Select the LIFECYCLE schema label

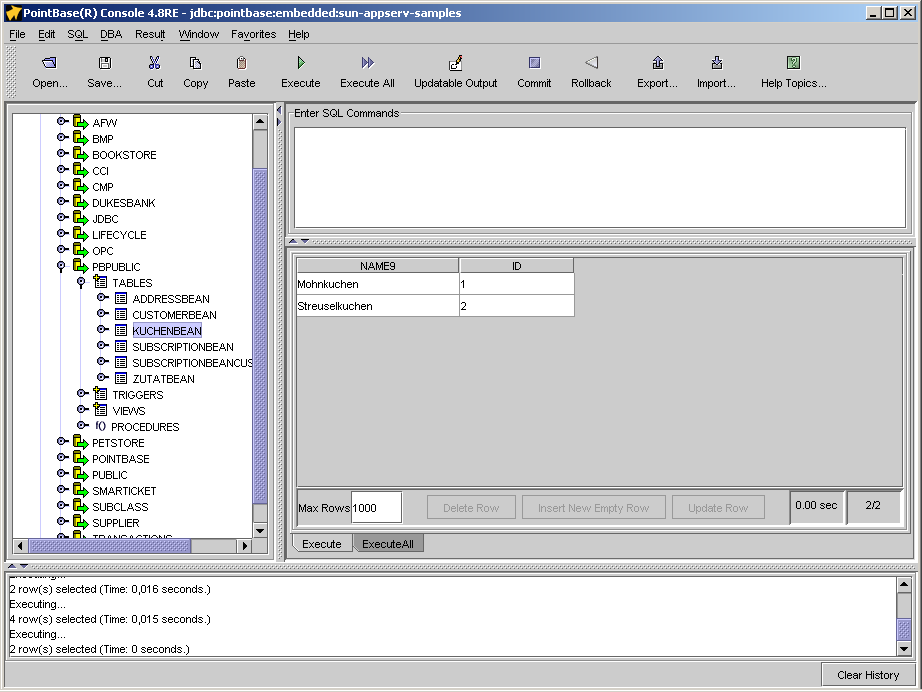(x=119, y=235)
